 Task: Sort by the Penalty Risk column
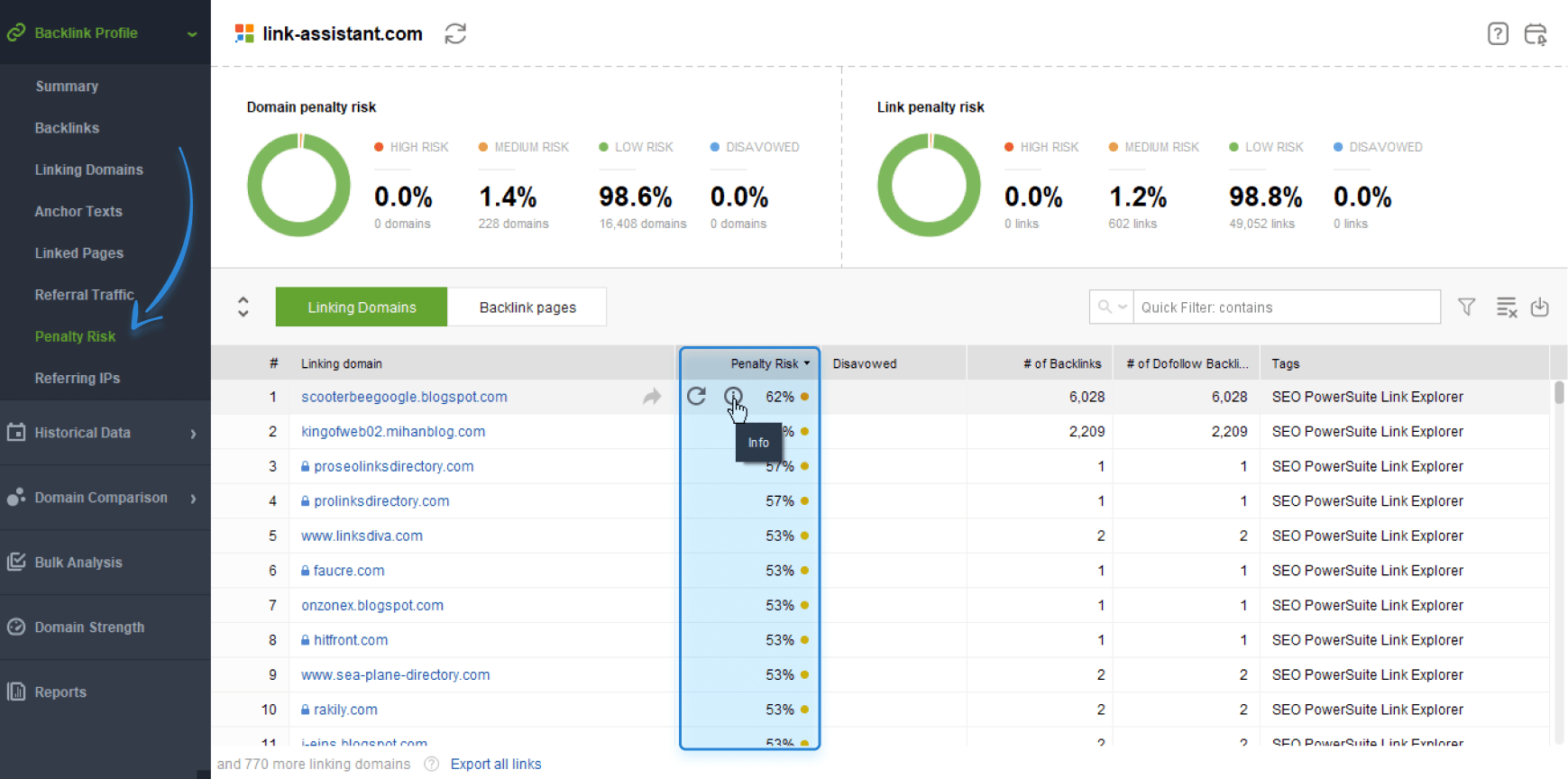(x=765, y=363)
